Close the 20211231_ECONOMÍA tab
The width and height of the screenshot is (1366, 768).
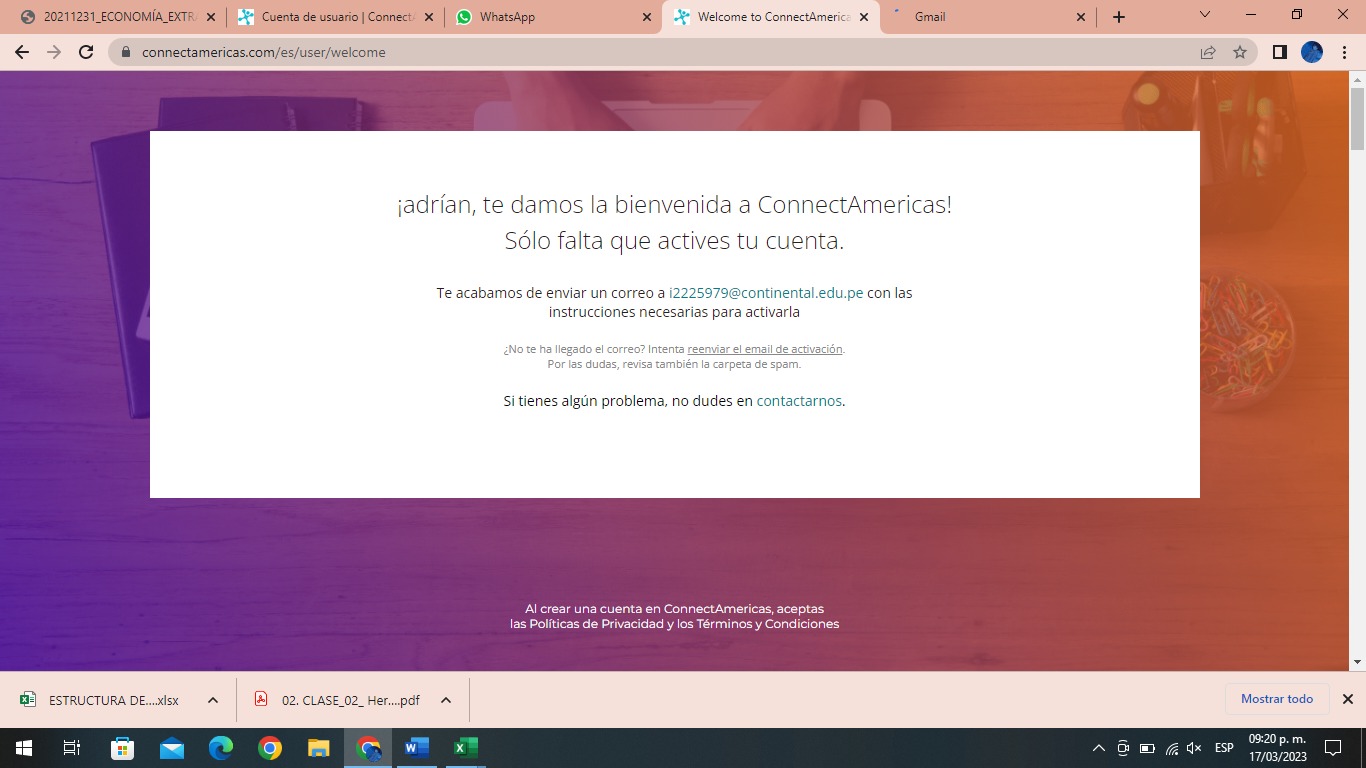pyautogui.click(x=210, y=17)
